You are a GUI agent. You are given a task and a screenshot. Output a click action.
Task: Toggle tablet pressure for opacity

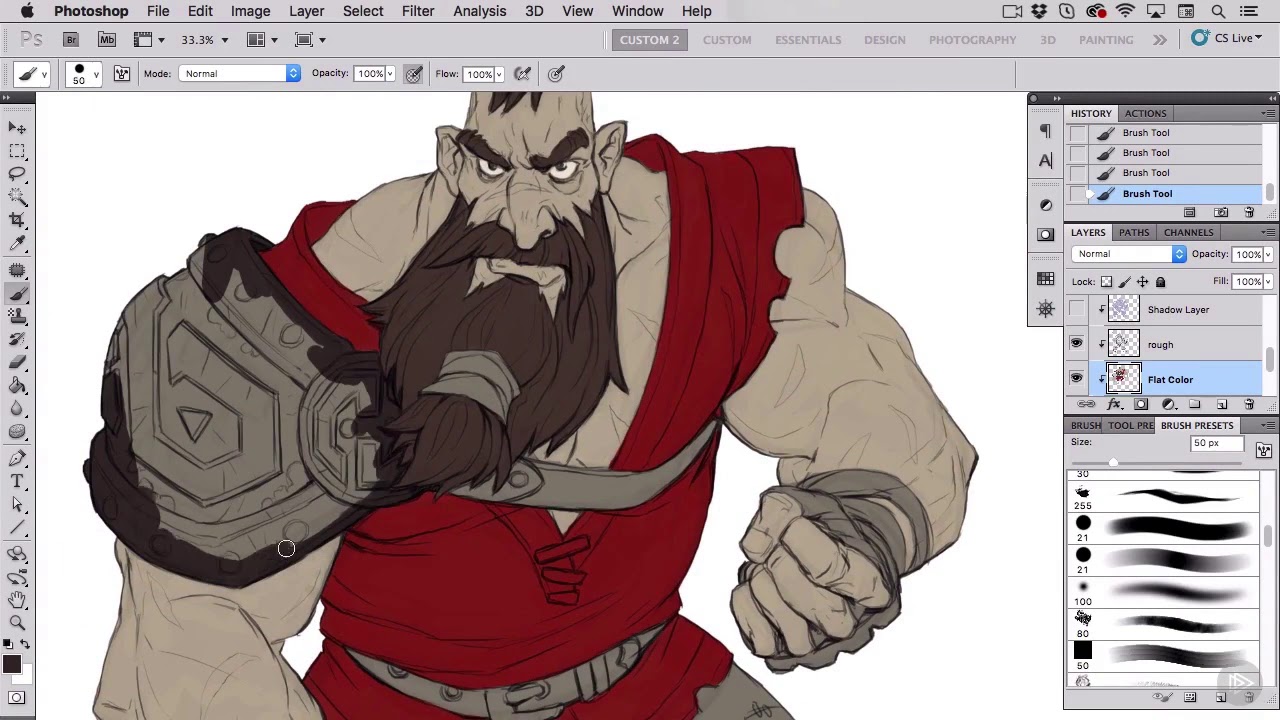tap(413, 74)
